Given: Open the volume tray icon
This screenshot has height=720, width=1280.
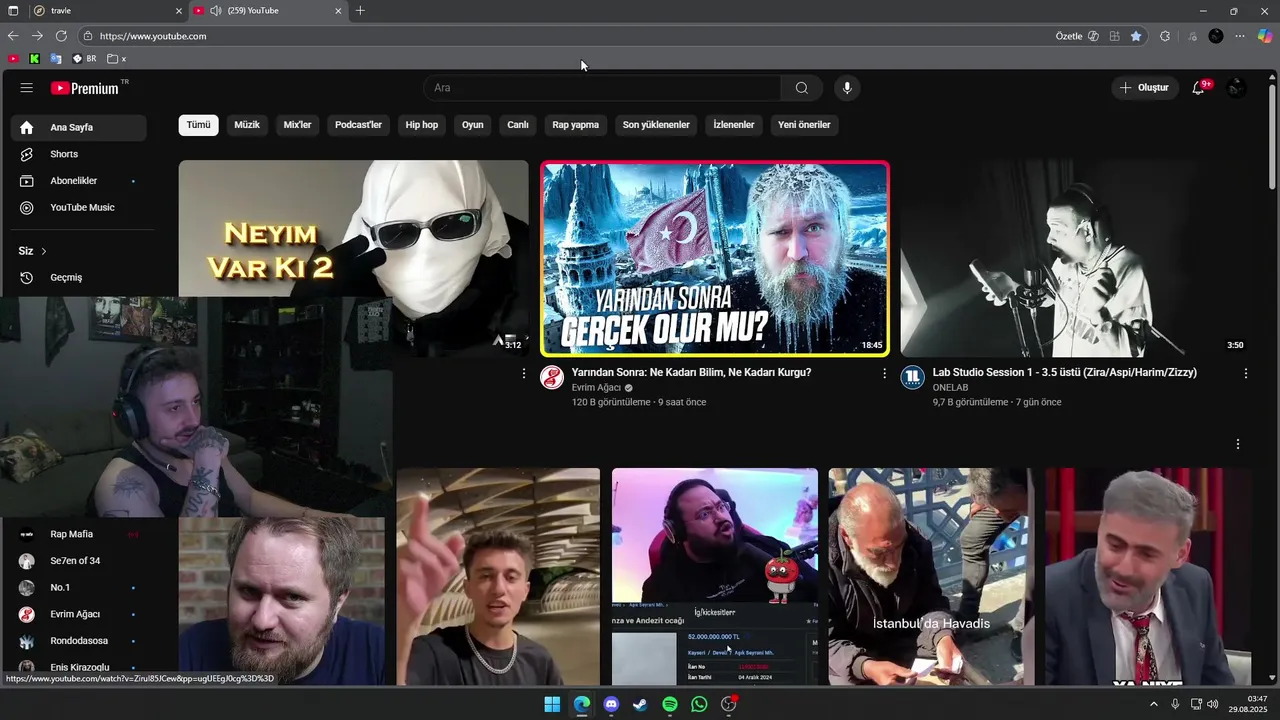Looking at the screenshot, I should tap(1213, 704).
